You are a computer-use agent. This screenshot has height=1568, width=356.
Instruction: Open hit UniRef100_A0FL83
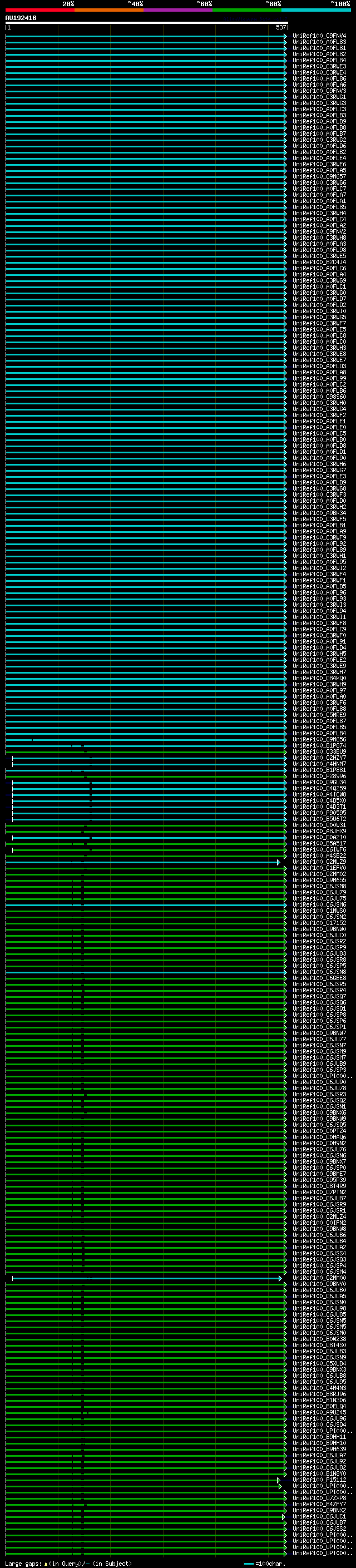[319, 42]
